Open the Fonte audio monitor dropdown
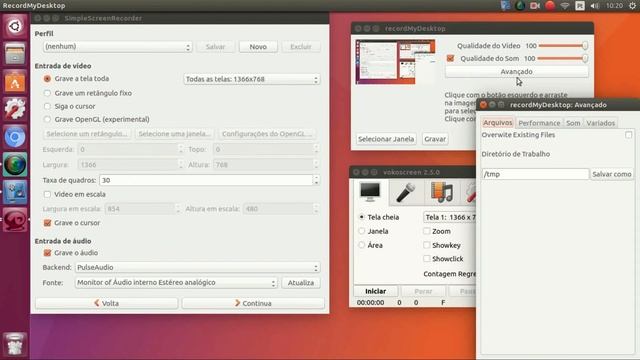 (176, 282)
